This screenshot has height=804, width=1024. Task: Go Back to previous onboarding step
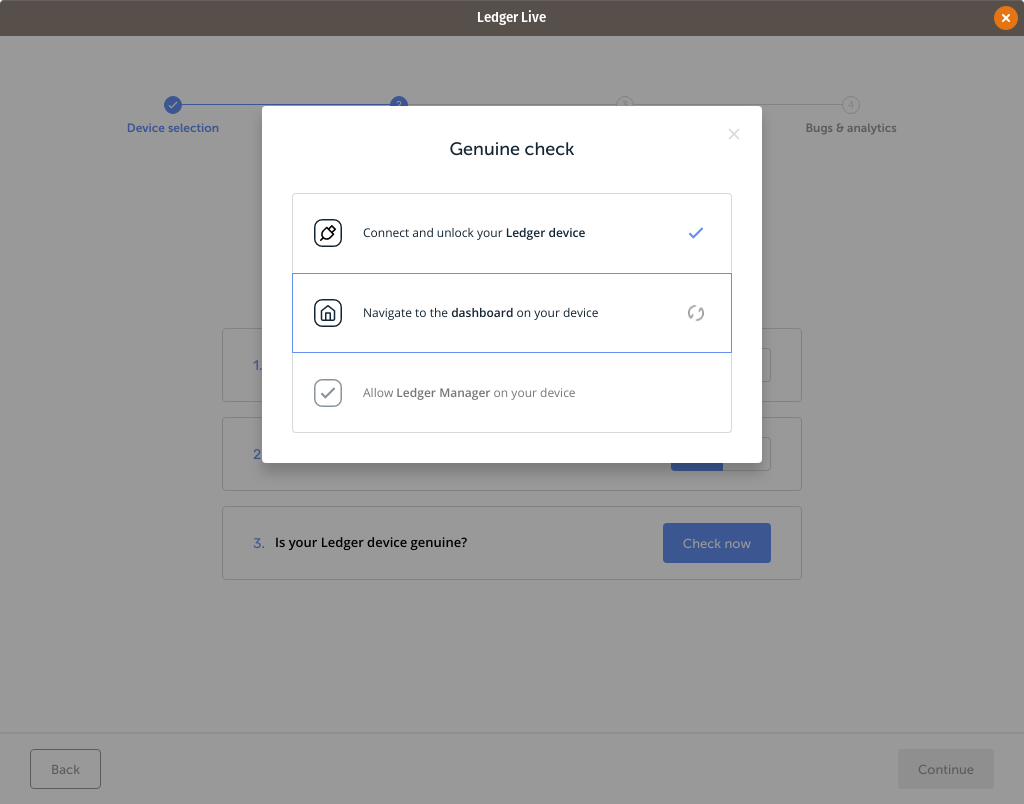(65, 769)
